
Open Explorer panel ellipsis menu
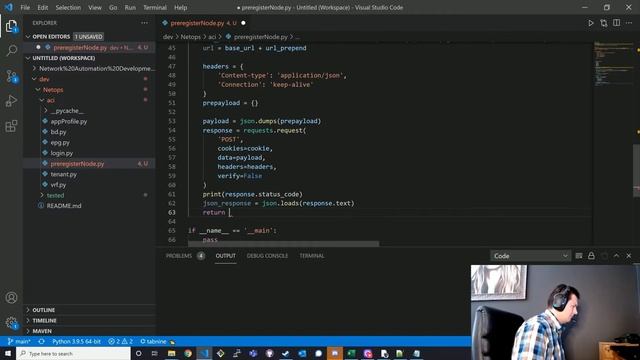click(144, 23)
